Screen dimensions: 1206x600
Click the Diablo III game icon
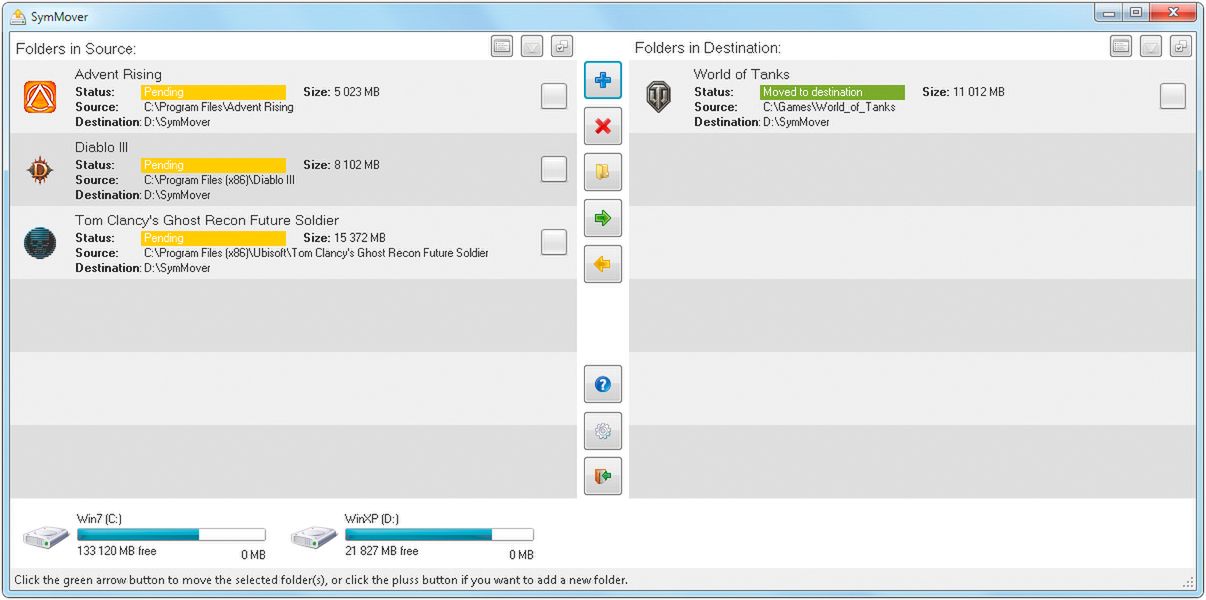(40, 170)
